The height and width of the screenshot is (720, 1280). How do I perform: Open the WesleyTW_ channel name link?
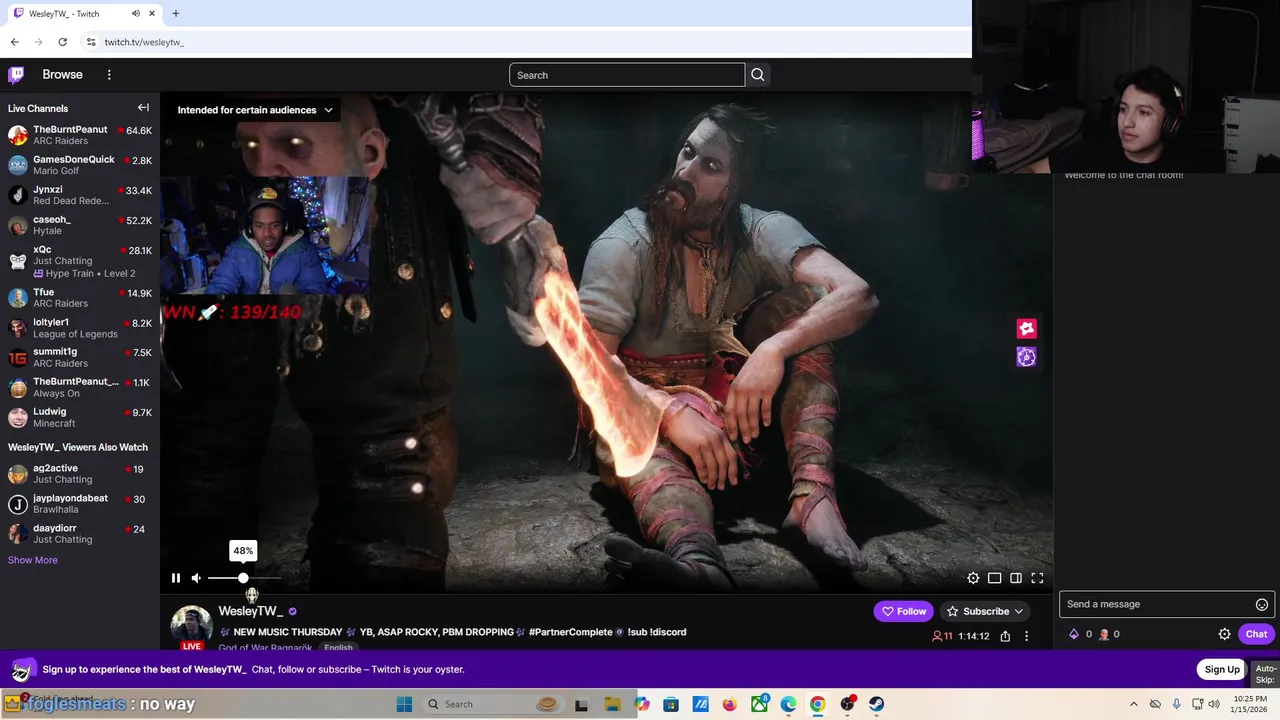pos(250,611)
